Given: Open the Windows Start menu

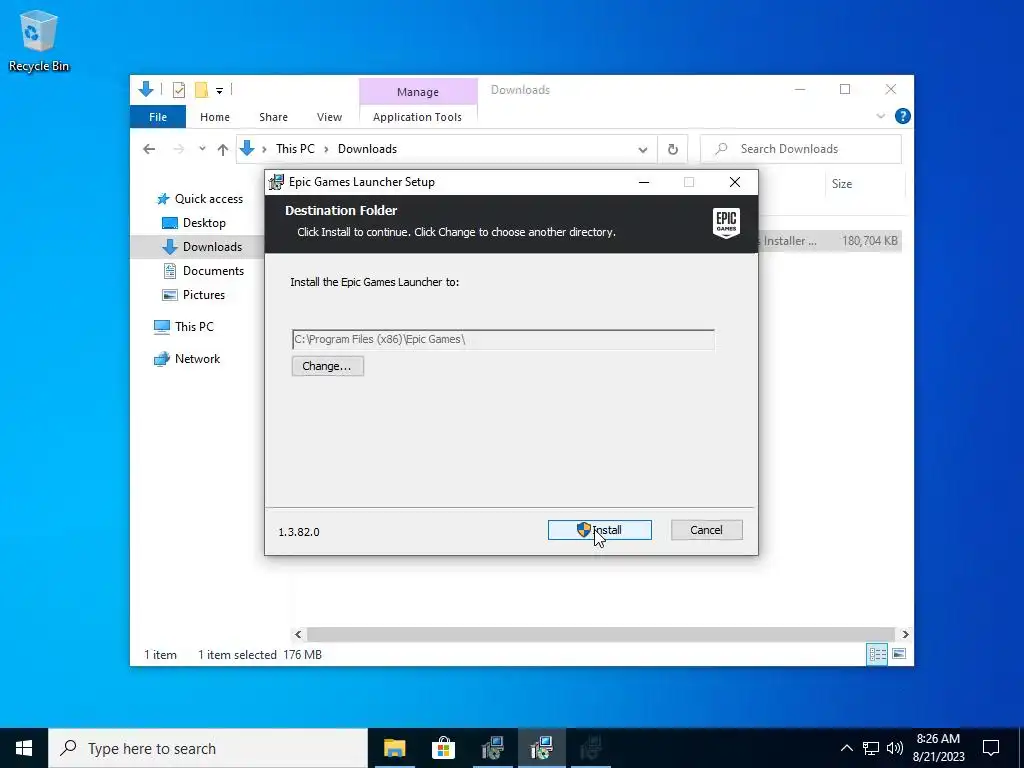Looking at the screenshot, I should [24, 748].
